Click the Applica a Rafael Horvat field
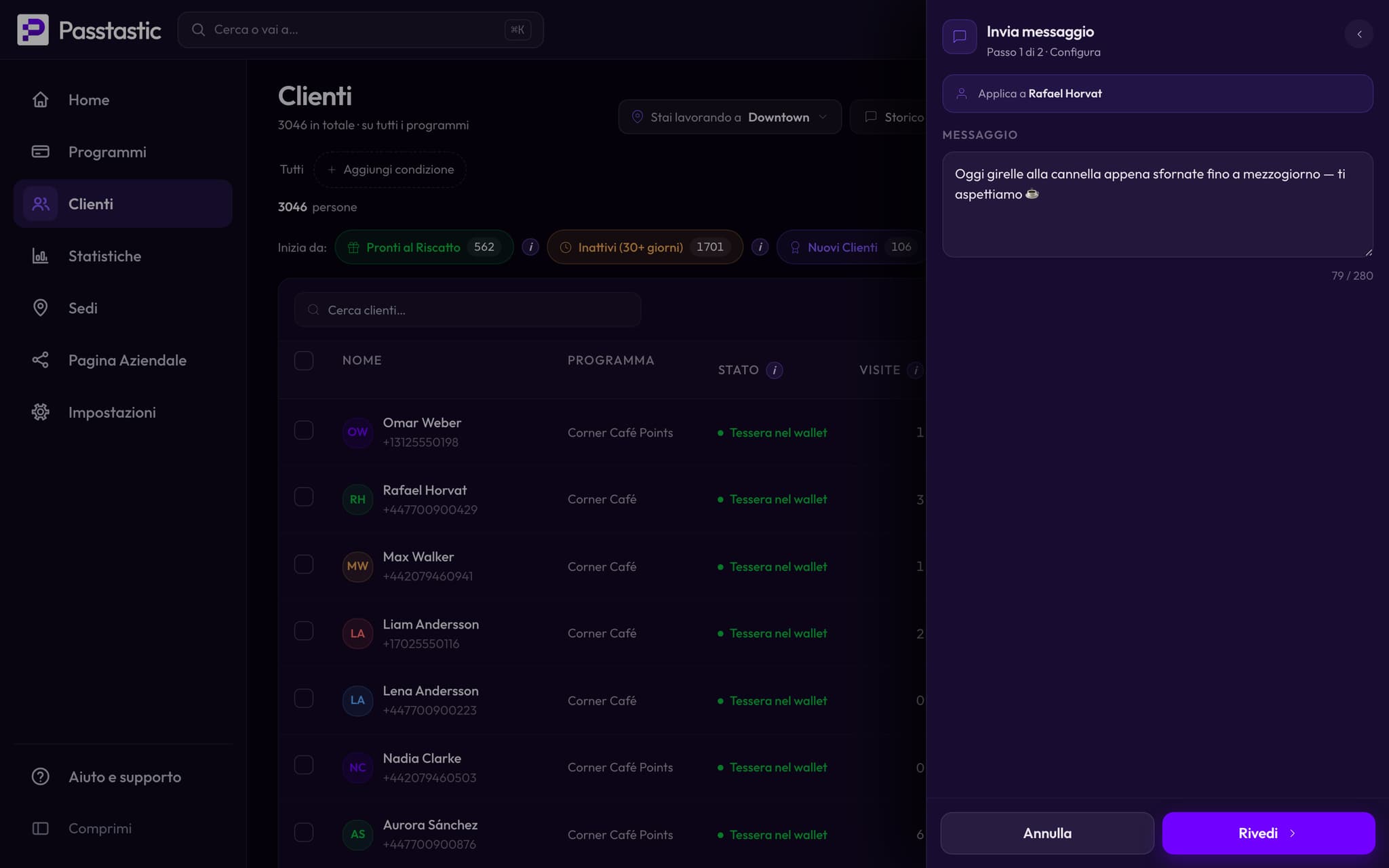Image resolution: width=1389 pixels, height=868 pixels. tap(1158, 94)
